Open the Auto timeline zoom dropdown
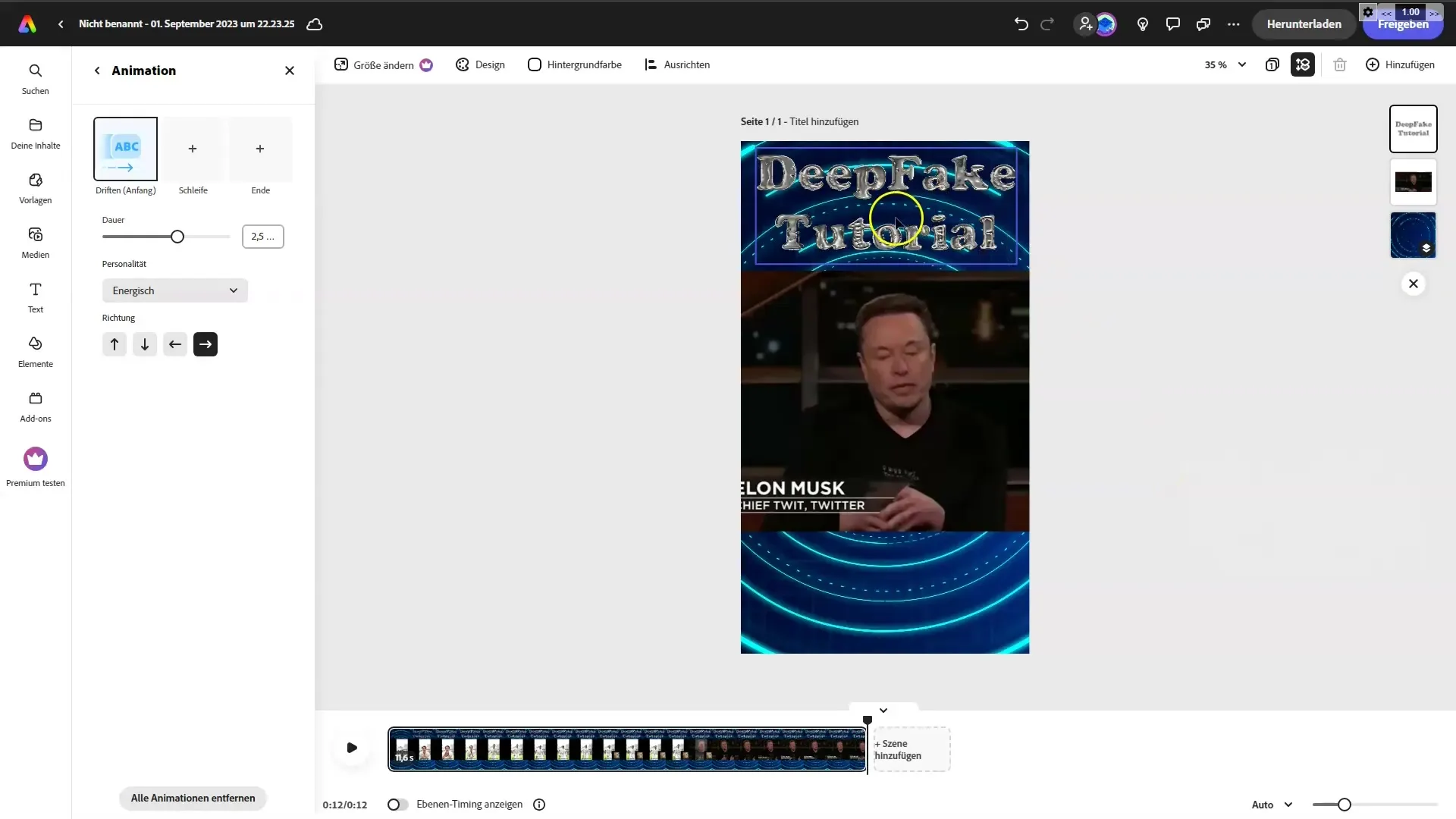This screenshot has height=819, width=1456. coord(1272,805)
